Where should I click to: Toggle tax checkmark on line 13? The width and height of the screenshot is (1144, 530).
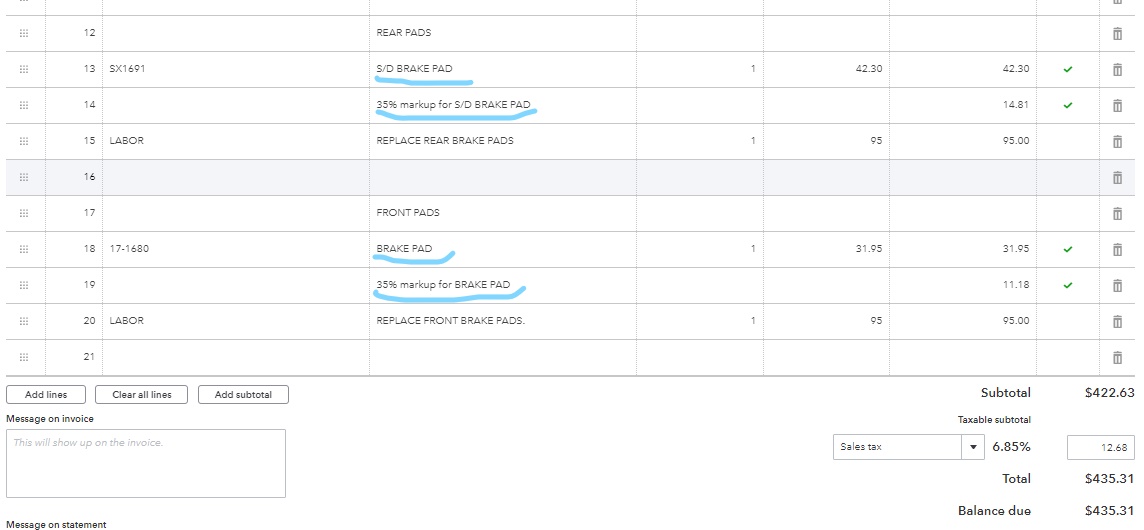click(x=1068, y=69)
